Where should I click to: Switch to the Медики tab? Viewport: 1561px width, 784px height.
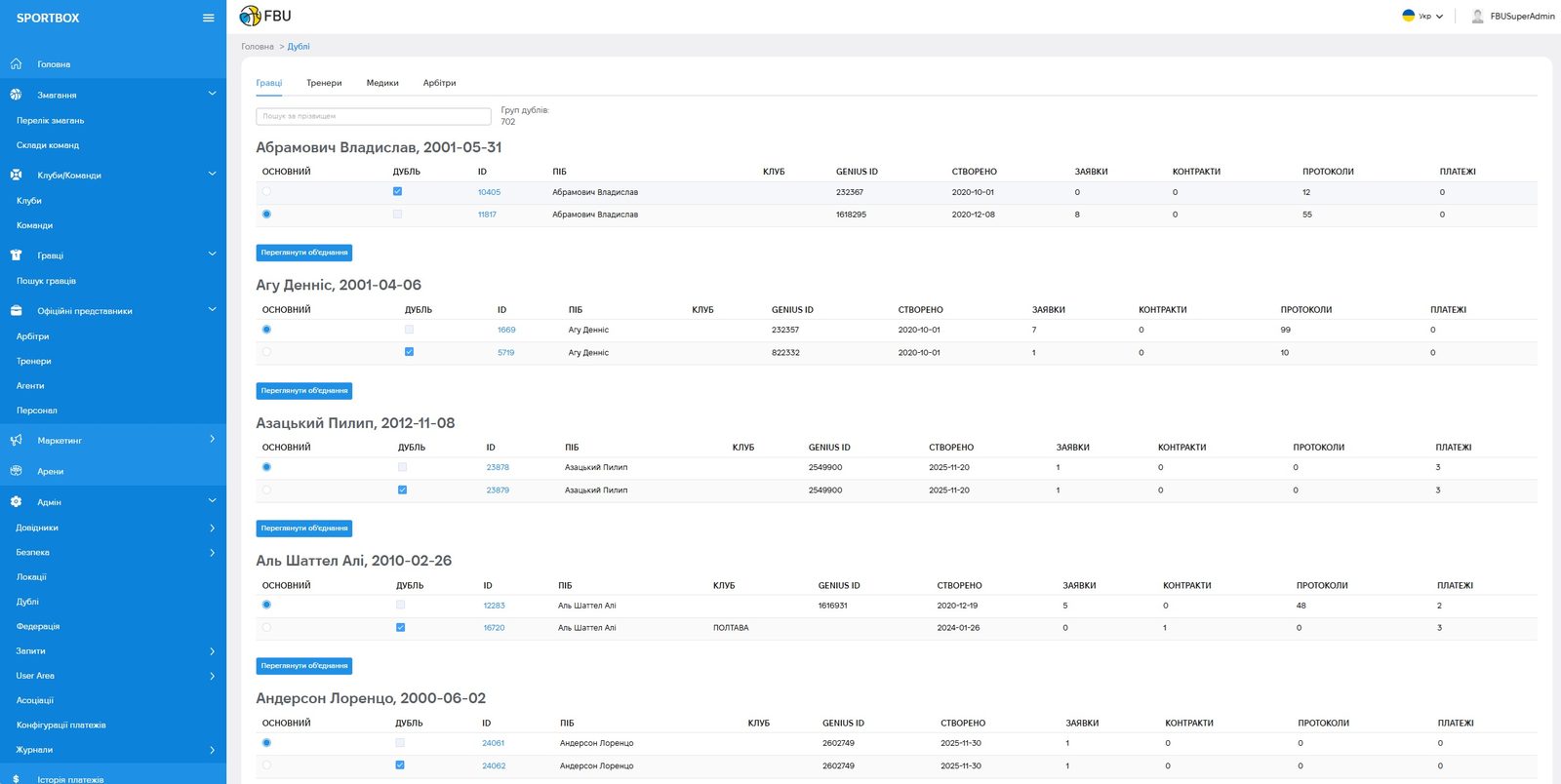[382, 83]
